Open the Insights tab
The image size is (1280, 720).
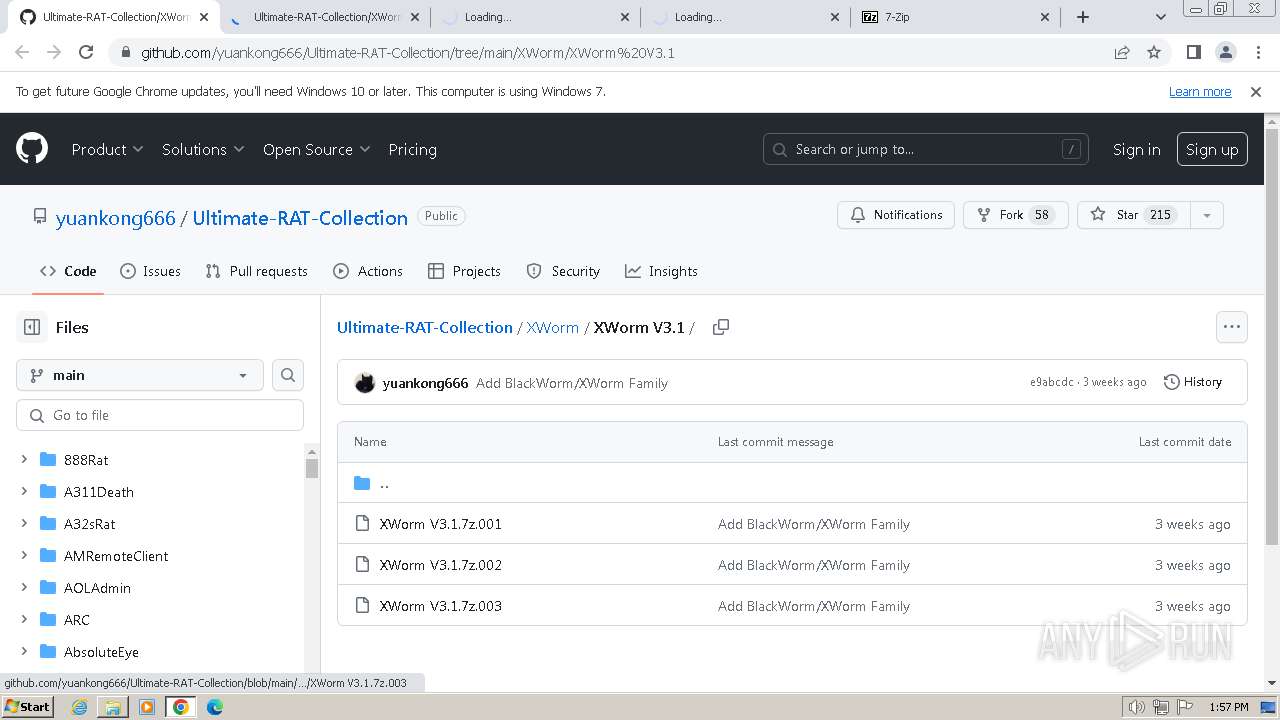click(661, 271)
